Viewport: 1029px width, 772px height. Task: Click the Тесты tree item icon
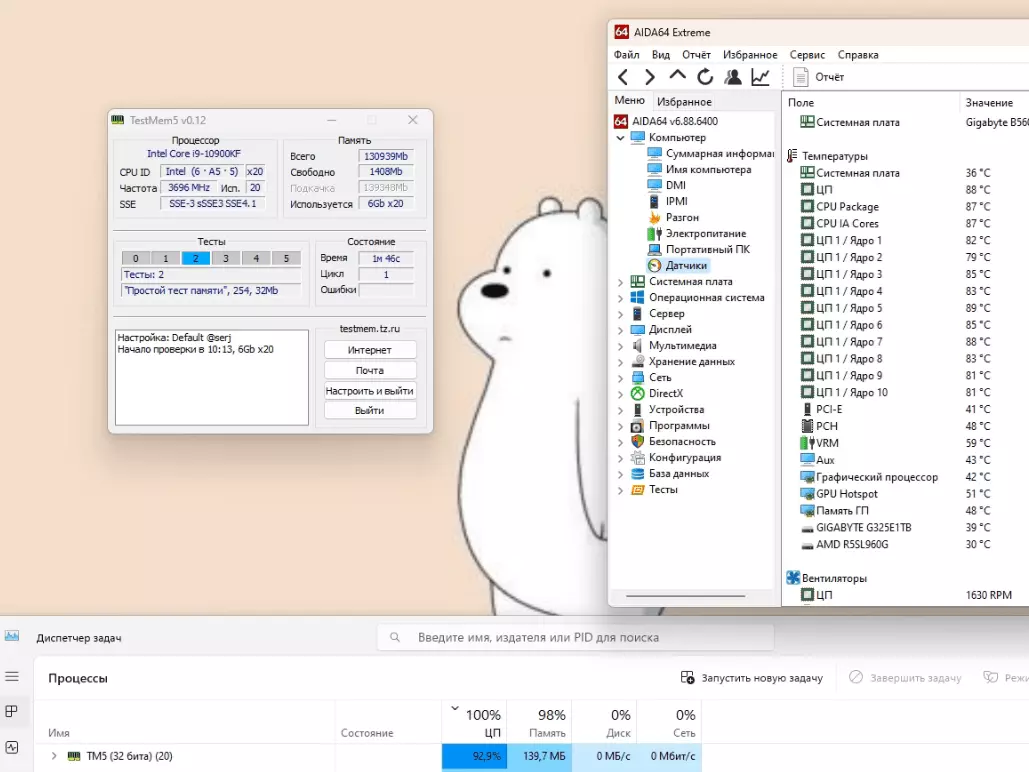637,490
